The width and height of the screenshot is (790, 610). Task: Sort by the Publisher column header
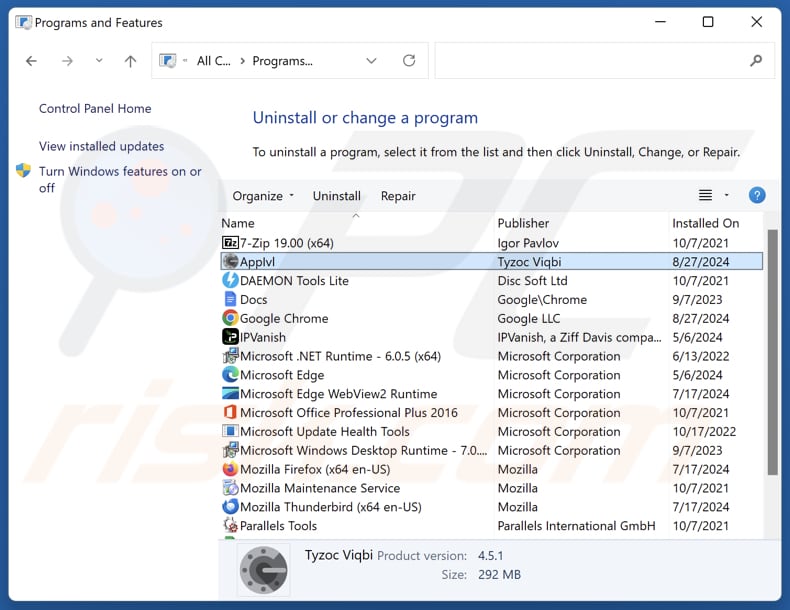click(523, 223)
